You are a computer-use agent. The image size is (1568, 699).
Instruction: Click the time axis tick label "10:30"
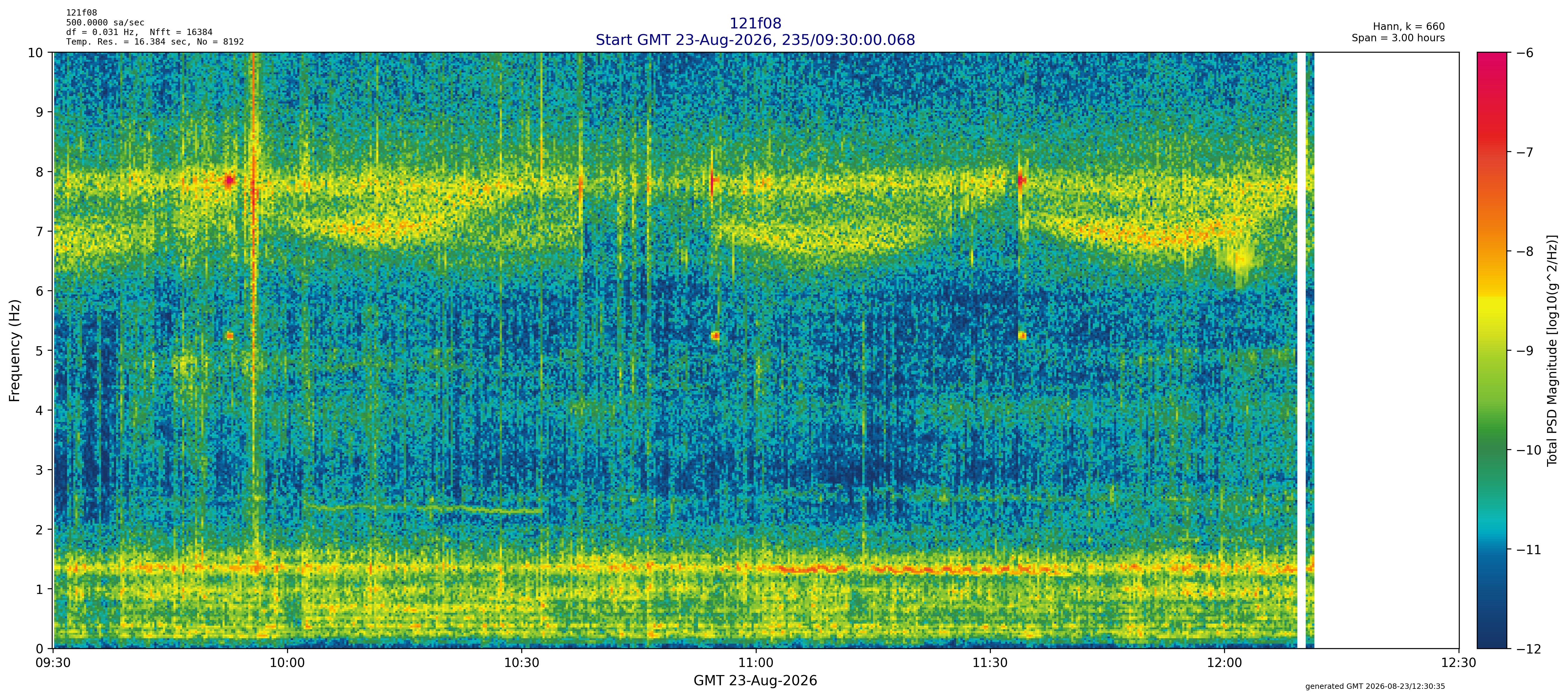522,663
